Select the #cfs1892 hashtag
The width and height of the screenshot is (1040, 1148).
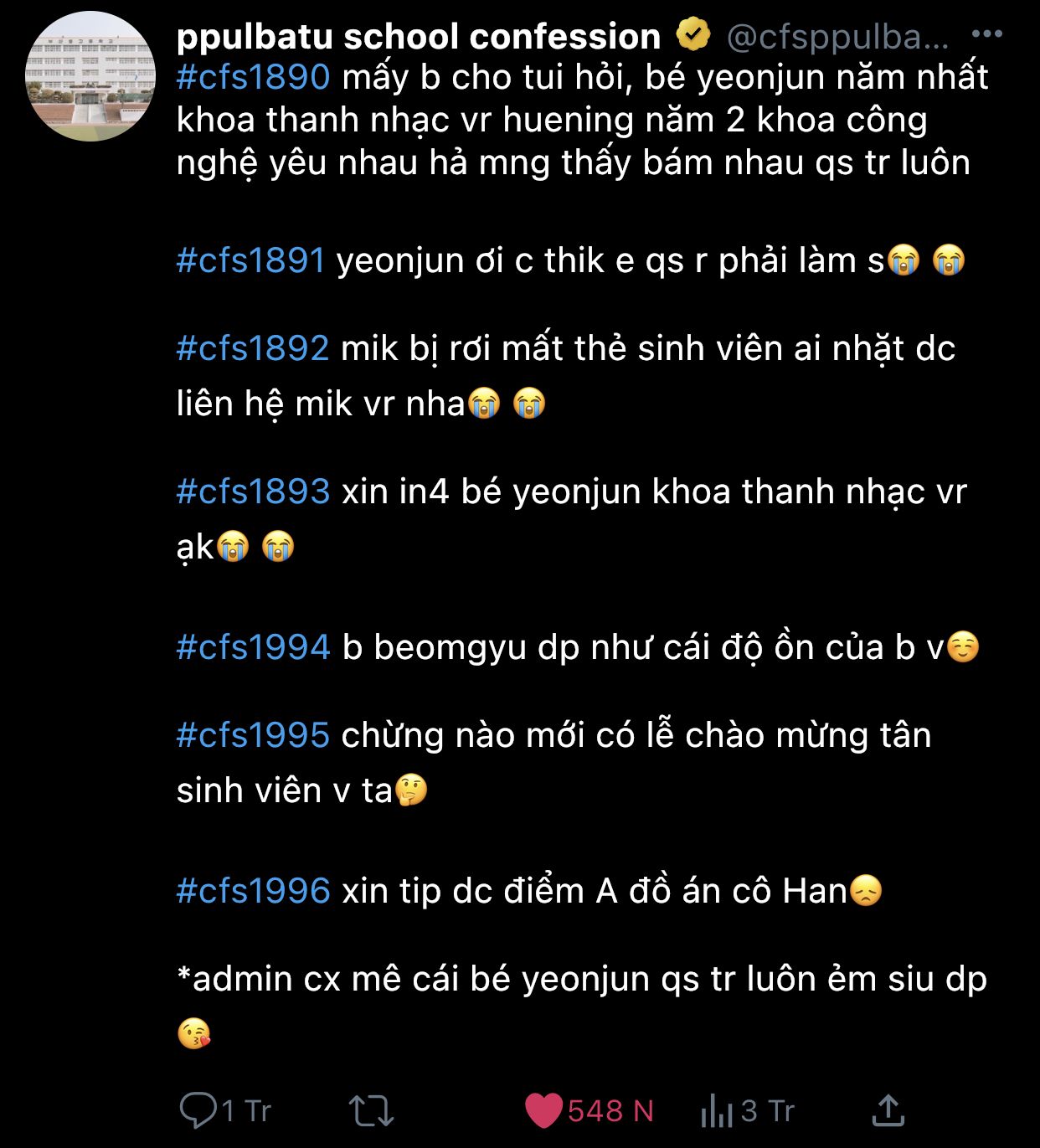pos(252,348)
